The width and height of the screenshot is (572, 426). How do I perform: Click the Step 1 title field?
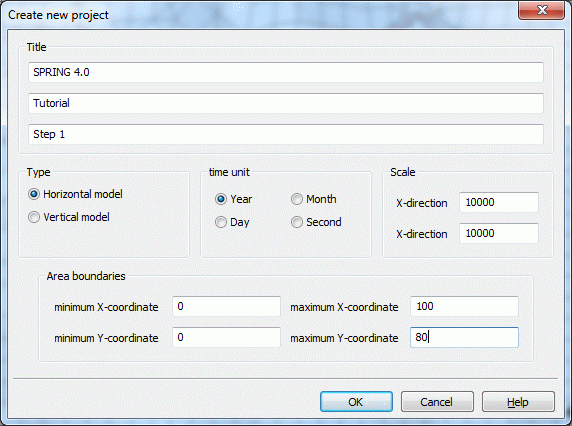[x=286, y=134]
